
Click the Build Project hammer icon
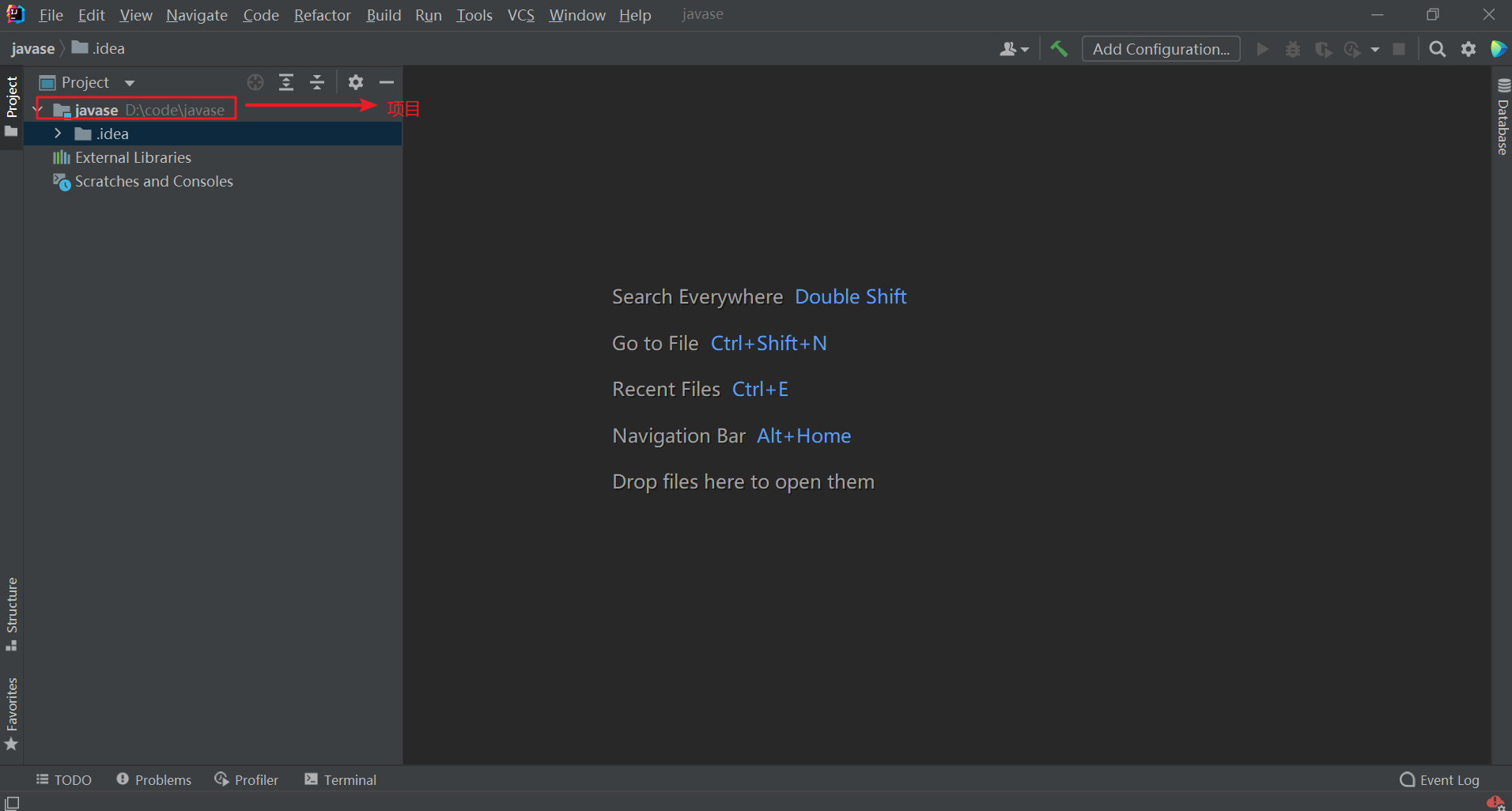click(x=1059, y=49)
